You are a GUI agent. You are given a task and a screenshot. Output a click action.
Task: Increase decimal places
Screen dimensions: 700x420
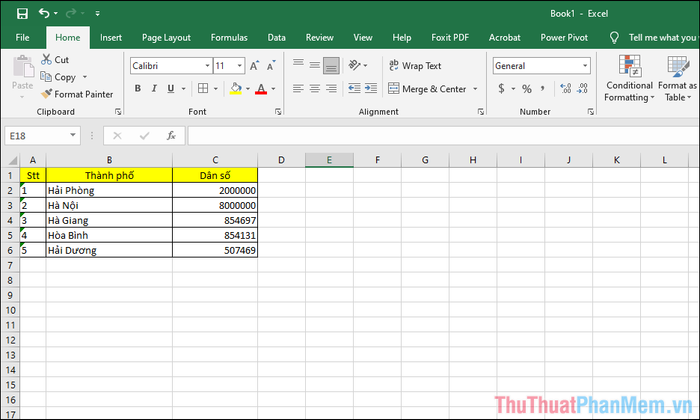pos(566,88)
